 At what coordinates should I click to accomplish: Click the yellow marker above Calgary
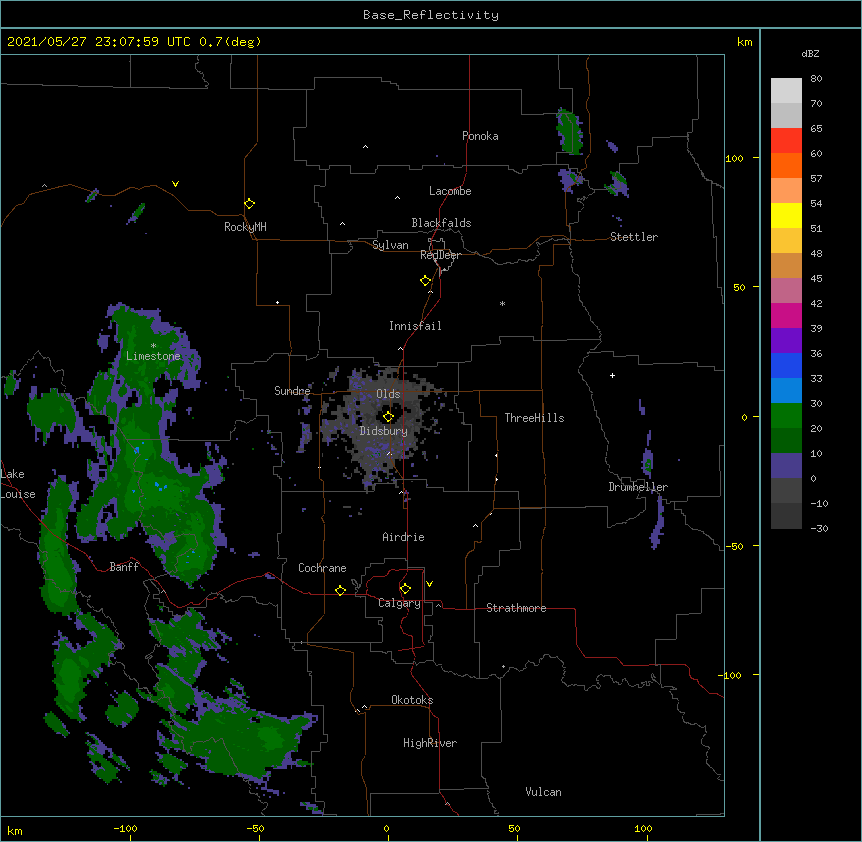(405, 589)
